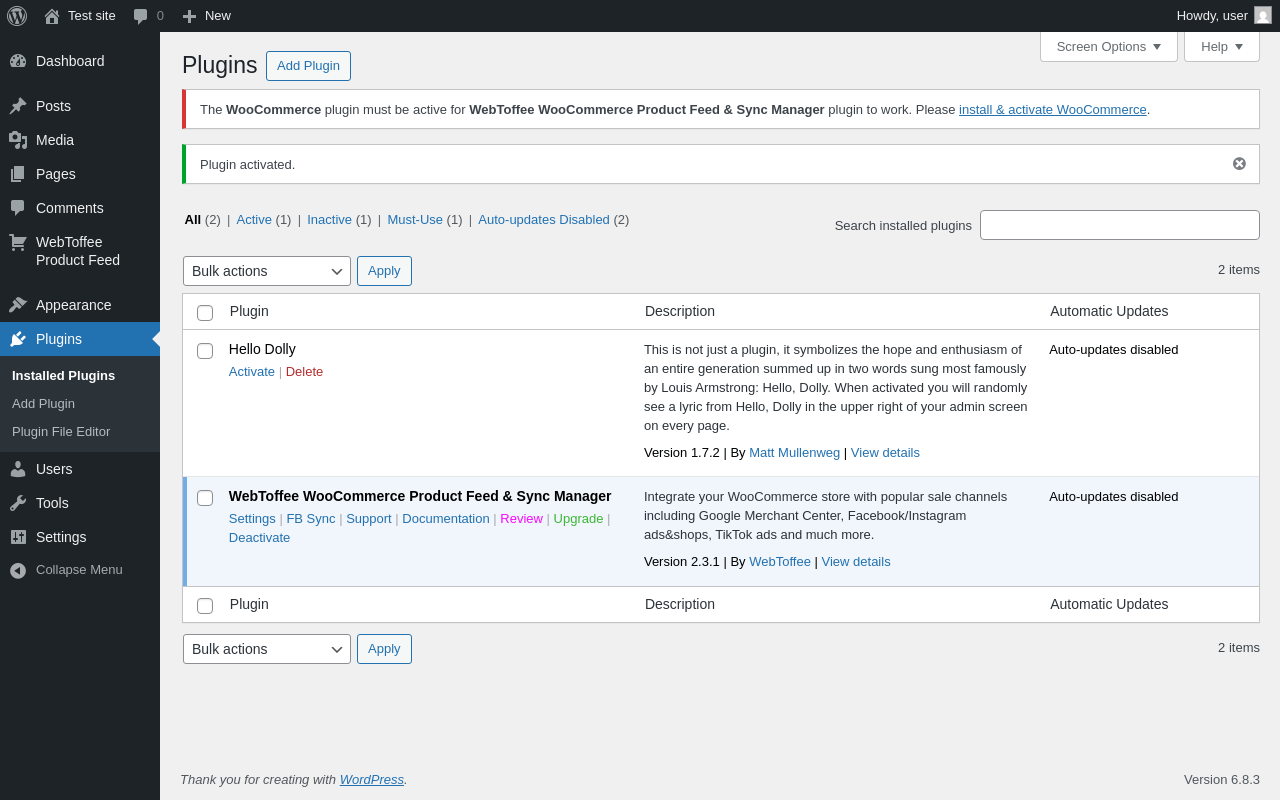Viewport: 1280px width, 800px height.
Task: Expand the Help tab dropdown
Action: pos(1221,46)
